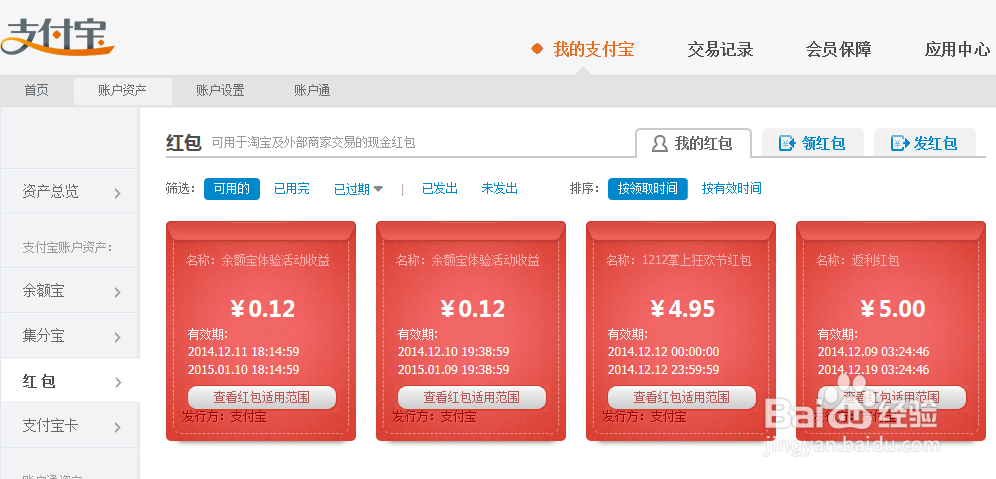Click the person icon on 我的红包 tab
This screenshot has height=479, width=996.
(x=659, y=144)
